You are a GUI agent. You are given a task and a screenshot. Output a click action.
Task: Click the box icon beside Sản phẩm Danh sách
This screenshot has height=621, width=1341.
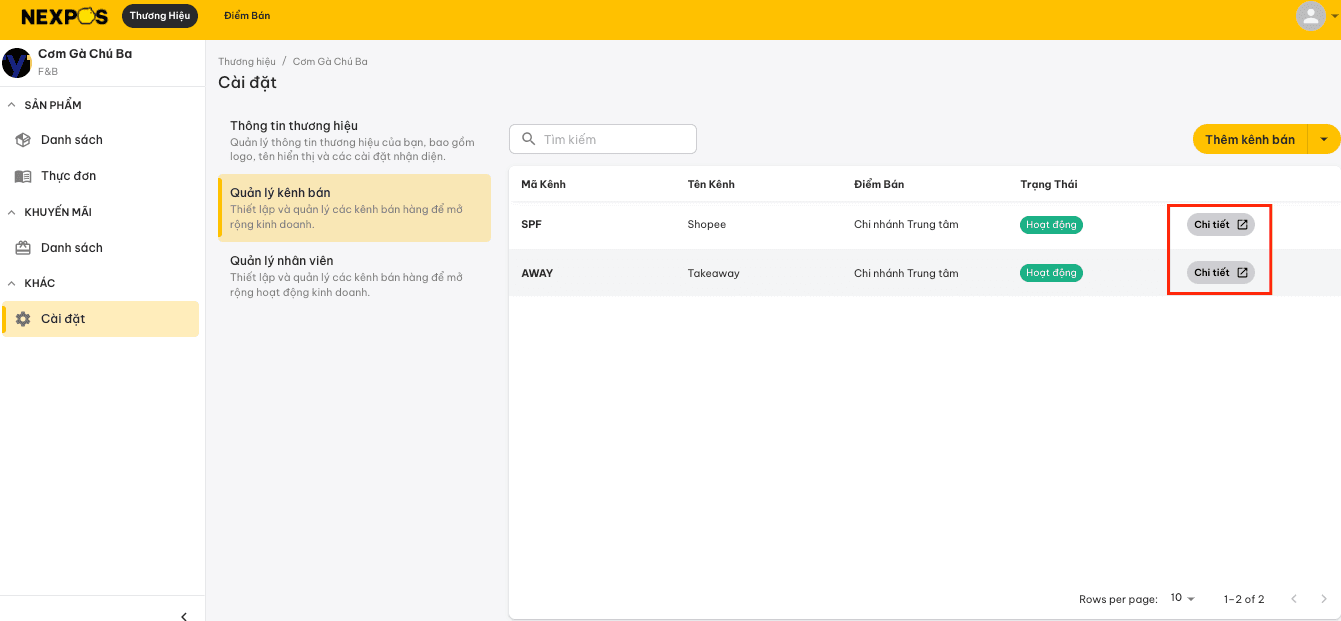pos(23,140)
